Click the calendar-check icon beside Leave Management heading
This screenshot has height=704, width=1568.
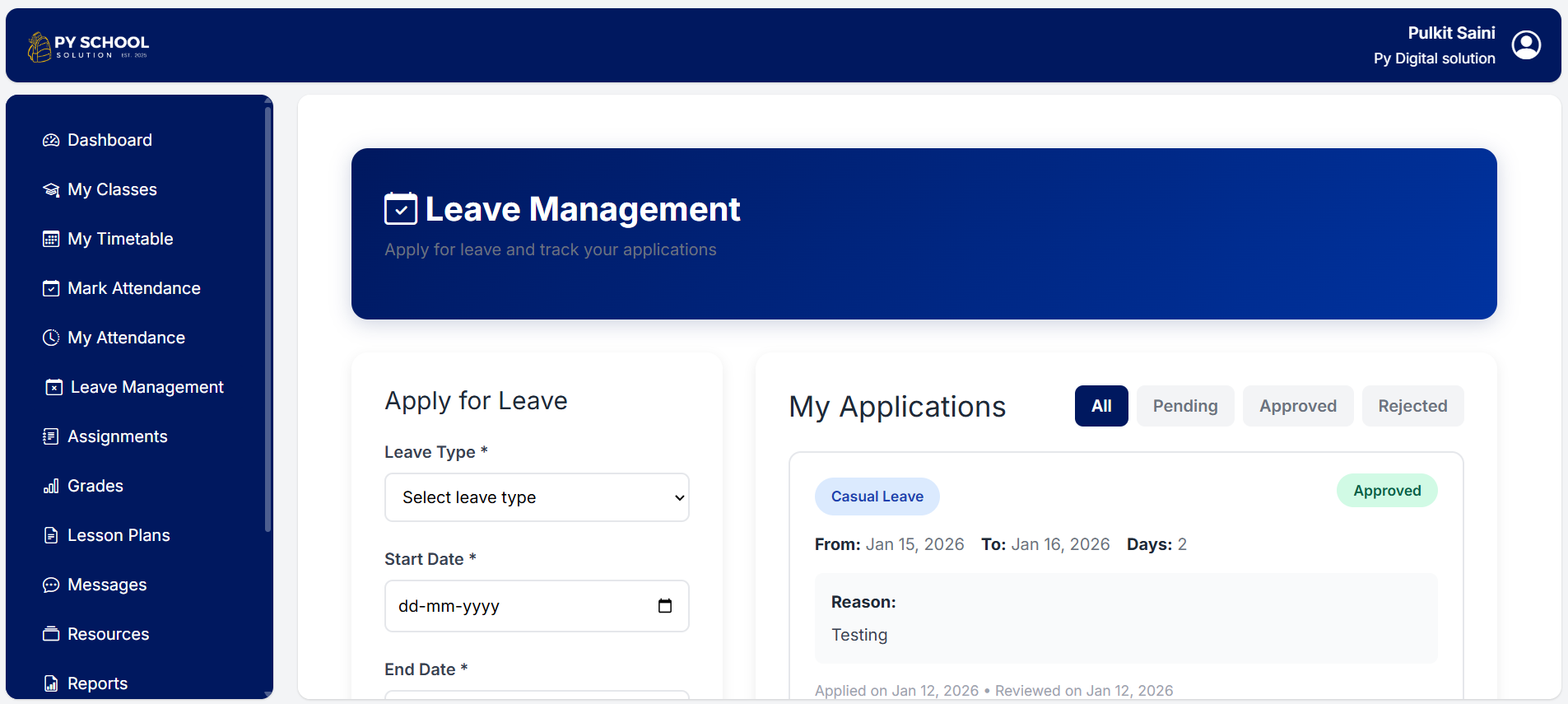pyautogui.click(x=401, y=208)
